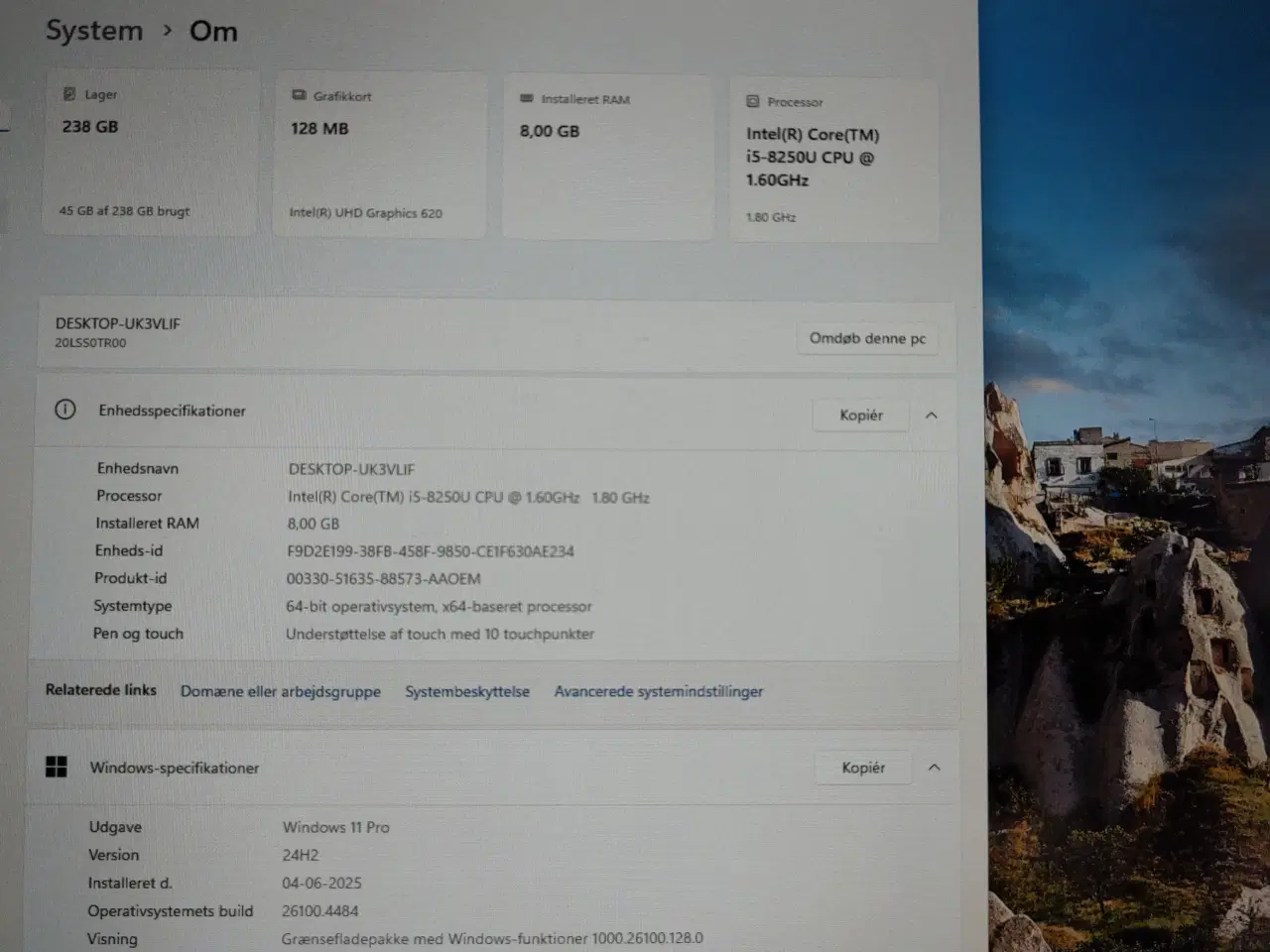Click the 'Pen og touch' label
This screenshot has height=952, width=1270.
pyautogui.click(x=139, y=634)
